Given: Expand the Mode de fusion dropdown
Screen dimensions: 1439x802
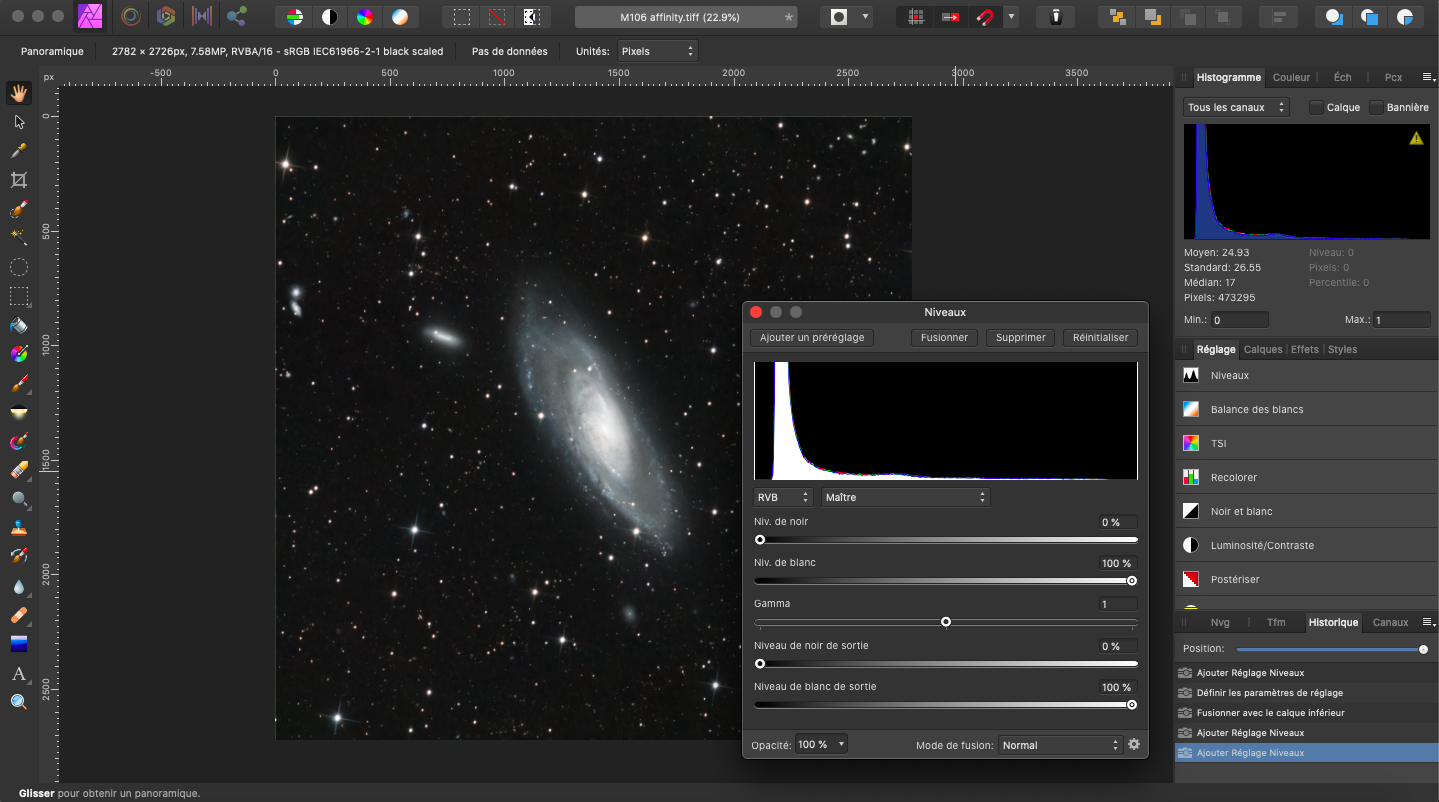Looking at the screenshot, I should 1061,745.
